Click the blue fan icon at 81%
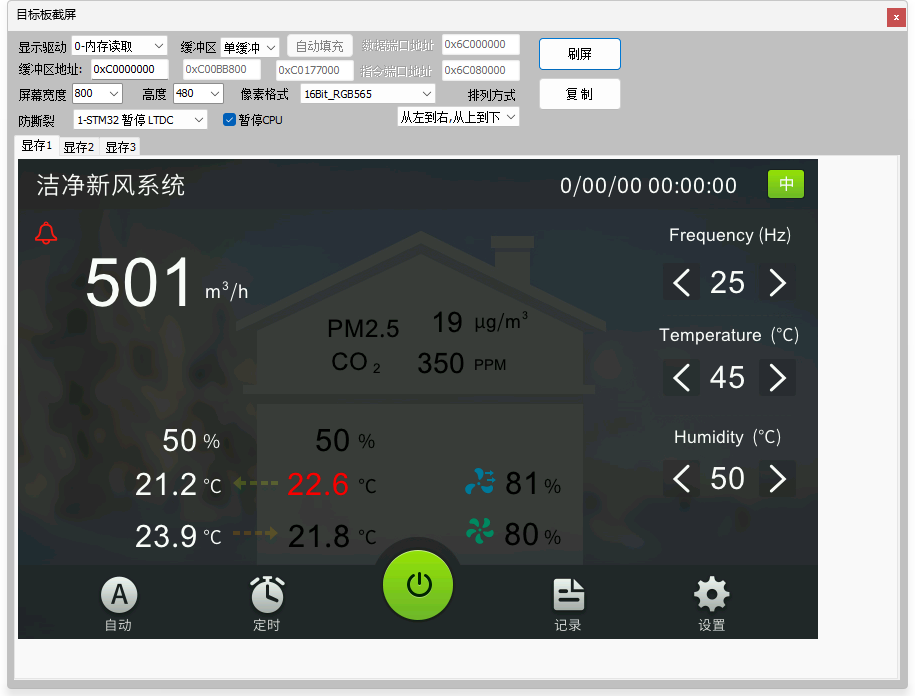The image size is (915, 696). (480, 481)
